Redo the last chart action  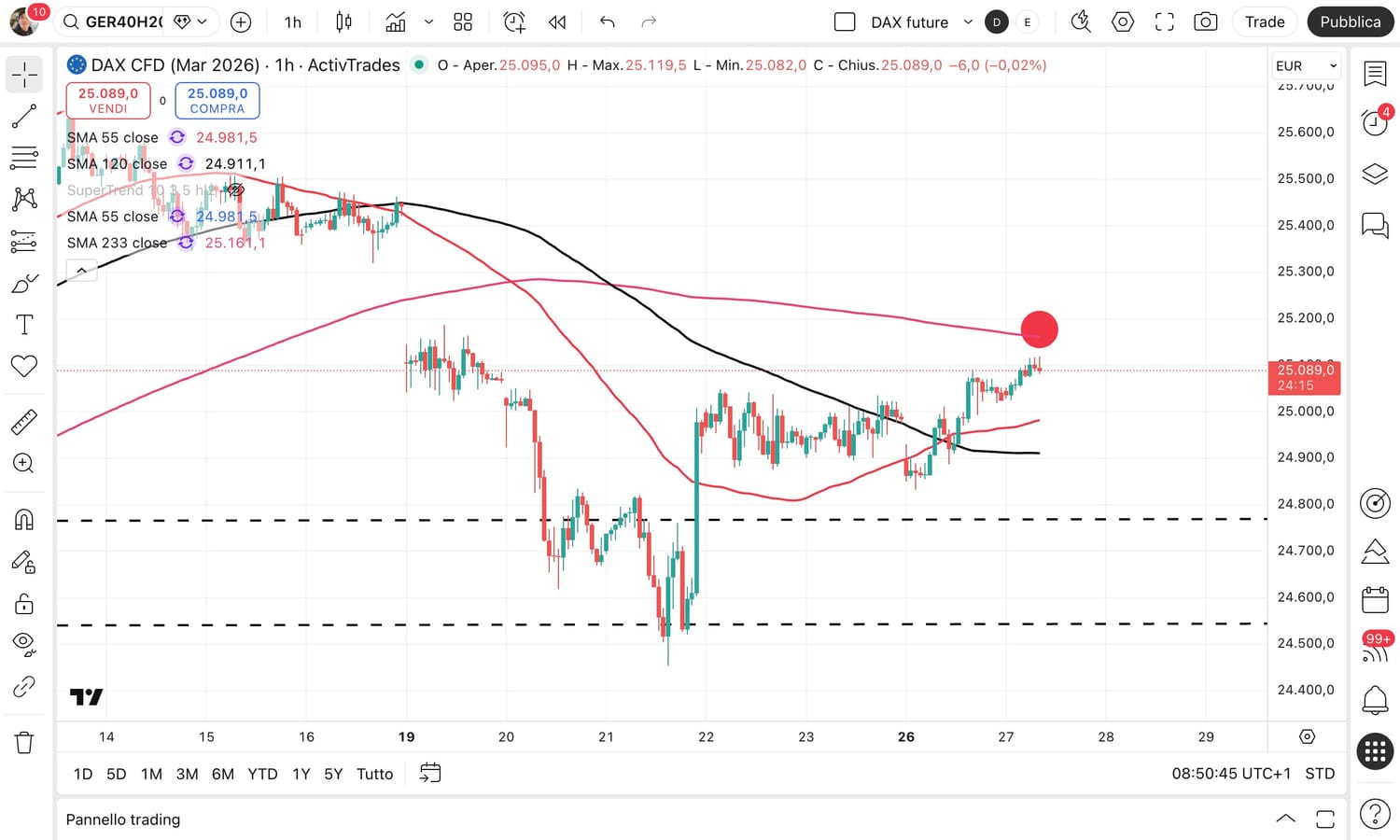pos(649,21)
